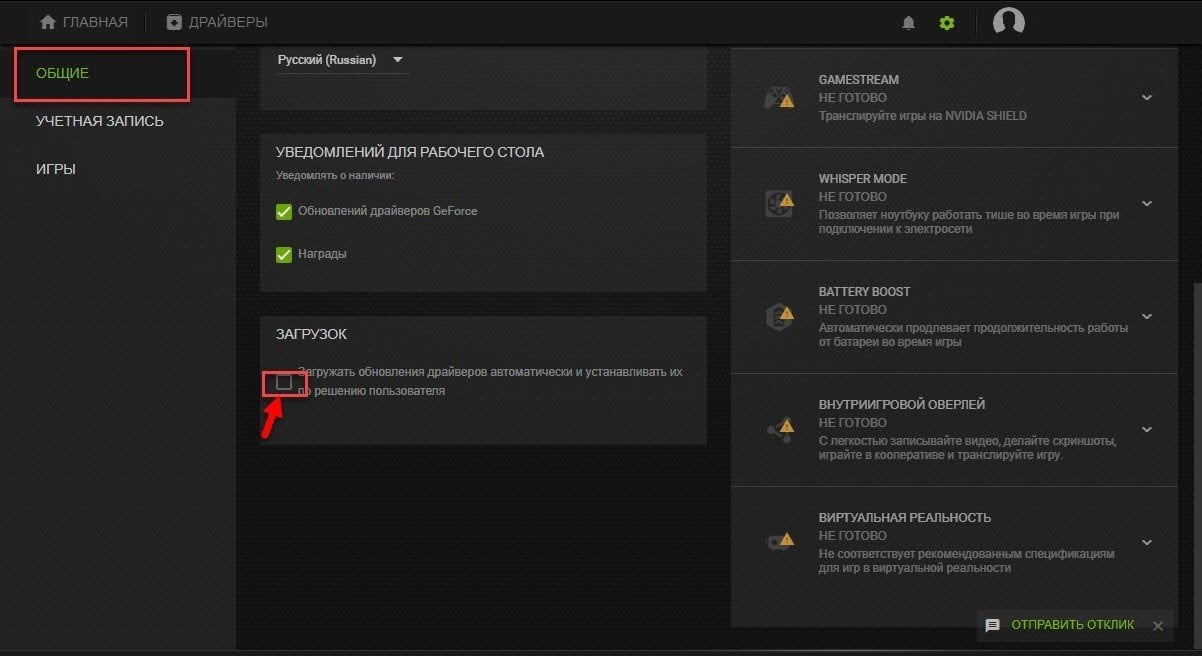This screenshot has width=1202, height=656.
Task: Uncheck the Награды notifications checkbox
Action: 283,254
